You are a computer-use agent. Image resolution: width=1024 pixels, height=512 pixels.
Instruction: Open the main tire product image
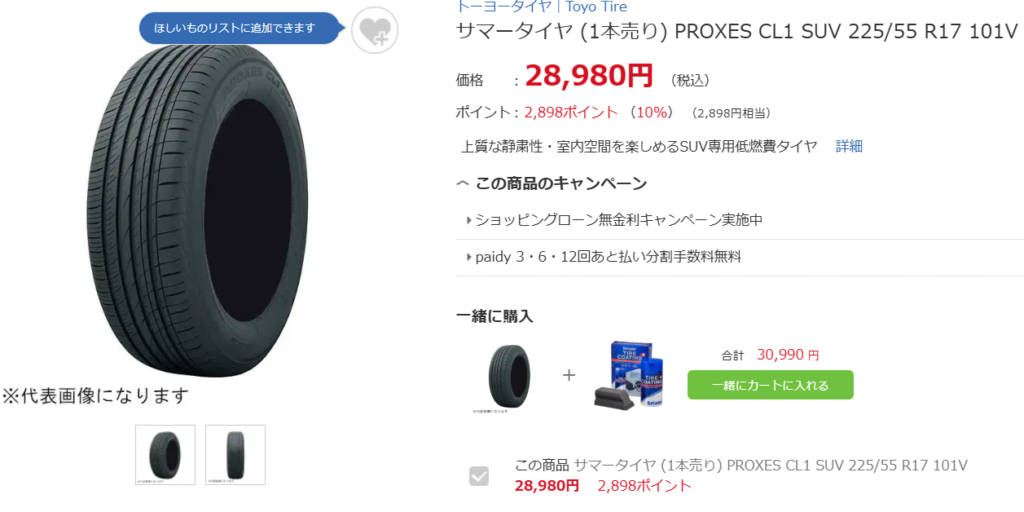coord(197,210)
